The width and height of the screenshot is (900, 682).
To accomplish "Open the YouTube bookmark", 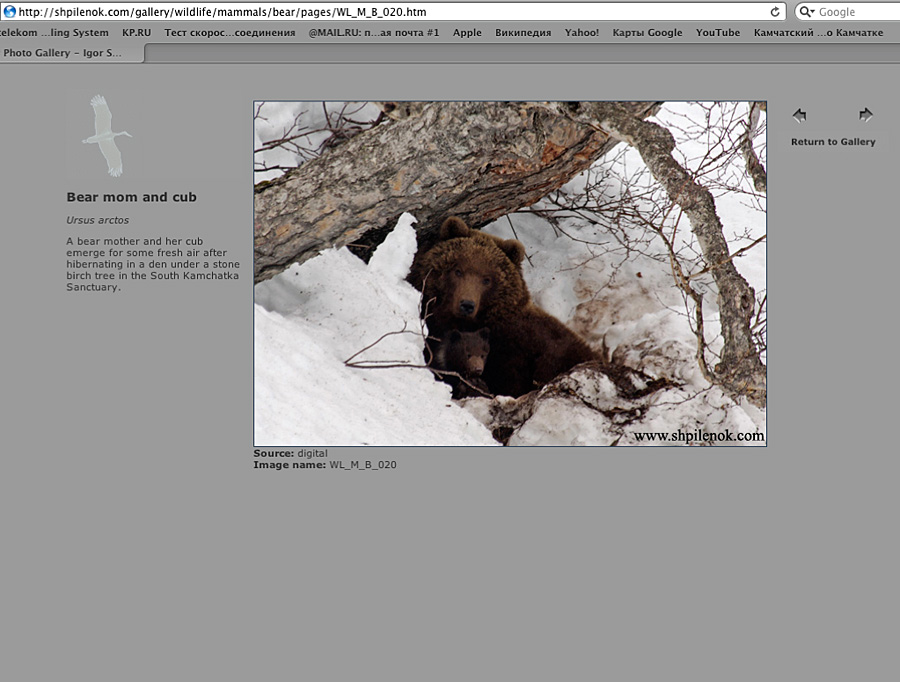I will pos(718,33).
